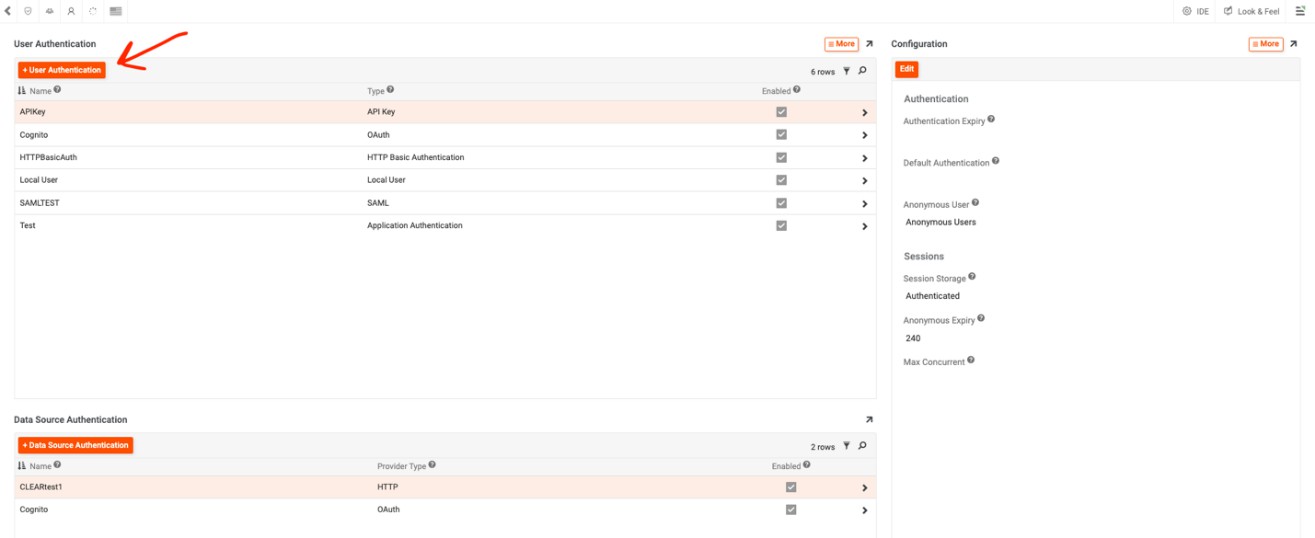Viewport: 1315px width, 538px height.
Task: Click the user profile icon in toolbar
Action: pos(71,11)
